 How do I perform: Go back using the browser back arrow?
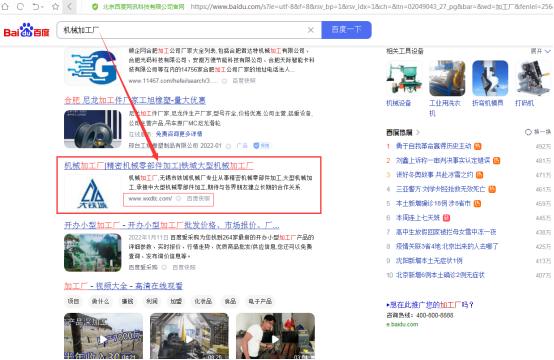click(69, 6)
